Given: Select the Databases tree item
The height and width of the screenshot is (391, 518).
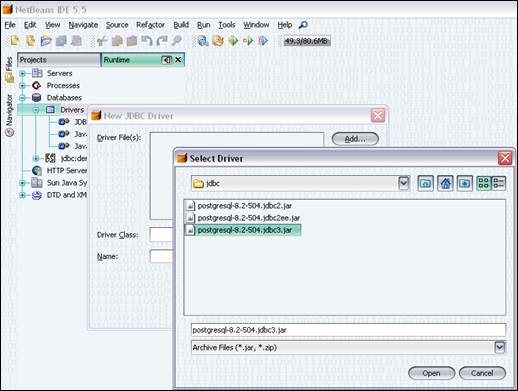Looking at the screenshot, I should coord(64,98).
